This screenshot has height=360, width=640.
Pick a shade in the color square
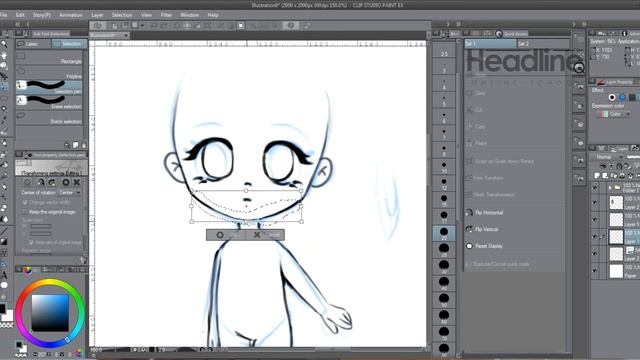coord(50,313)
